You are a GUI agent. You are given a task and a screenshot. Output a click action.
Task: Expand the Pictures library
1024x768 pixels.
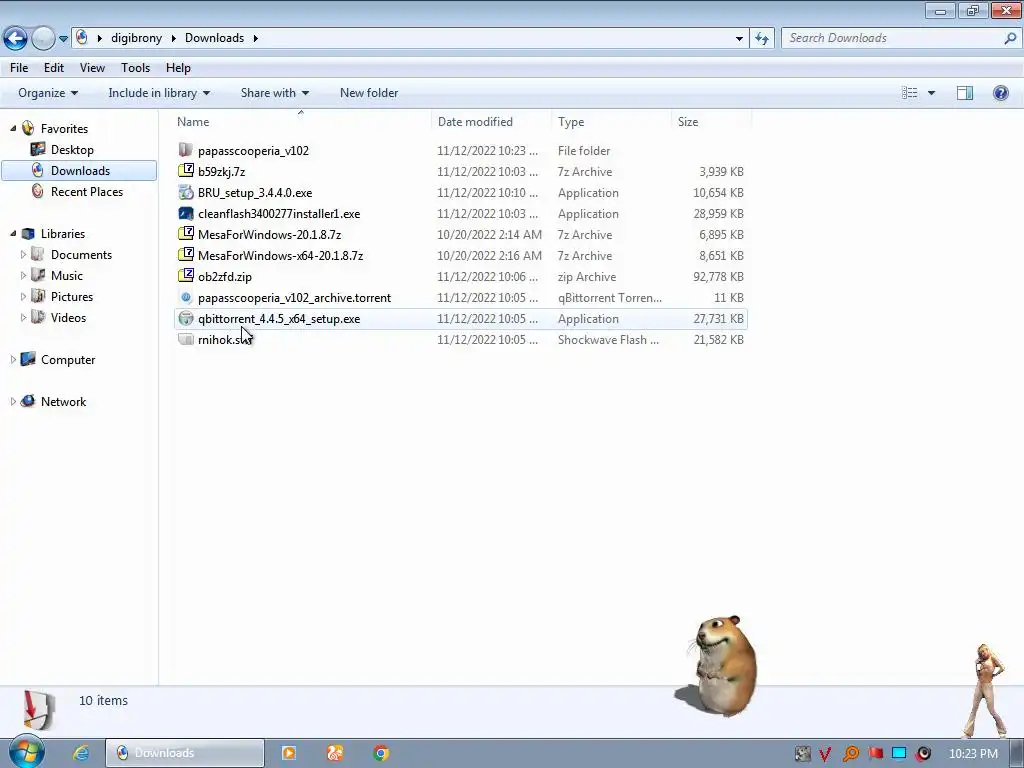pyautogui.click(x=24, y=296)
